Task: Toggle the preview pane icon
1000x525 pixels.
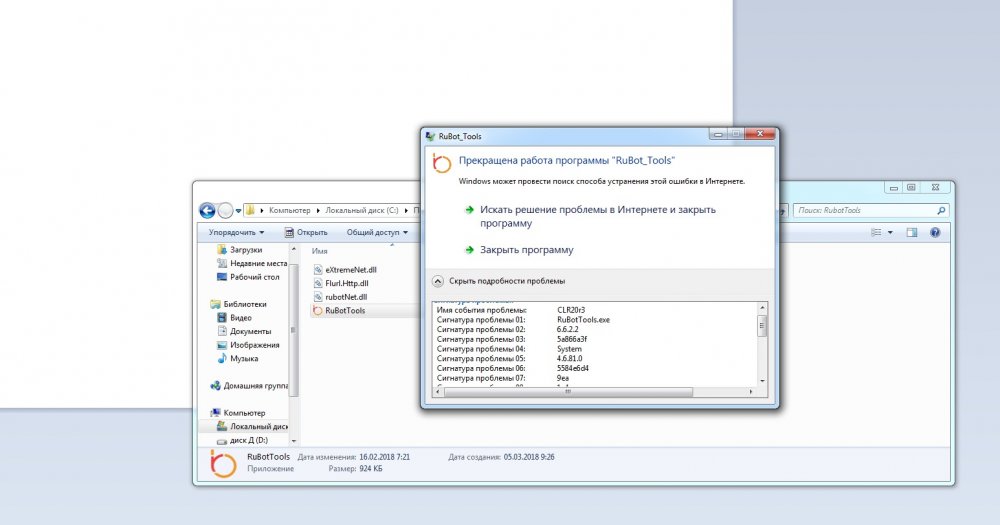Action: pyautogui.click(x=911, y=232)
